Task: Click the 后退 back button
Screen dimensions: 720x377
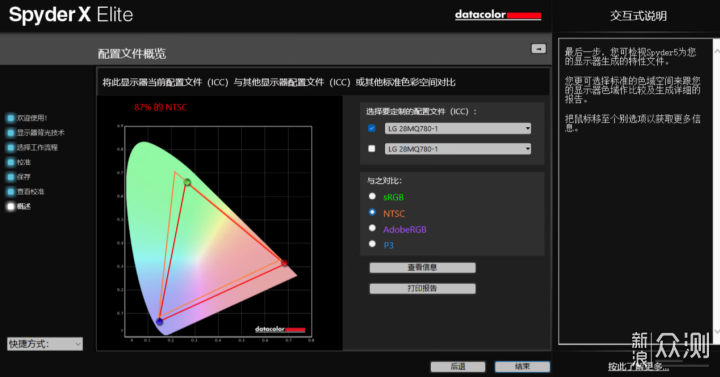Action: (x=458, y=366)
